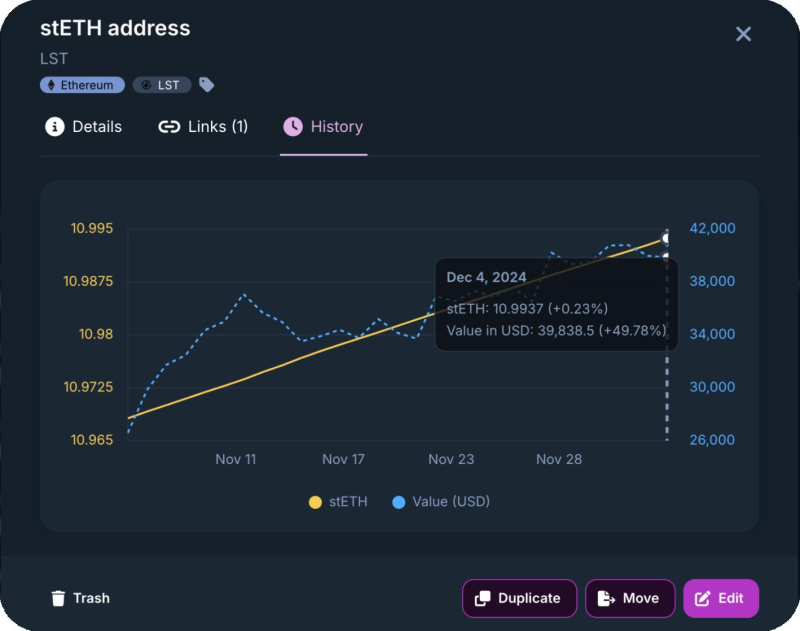Click the 10.995 stETH axis value

[x=92, y=228]
